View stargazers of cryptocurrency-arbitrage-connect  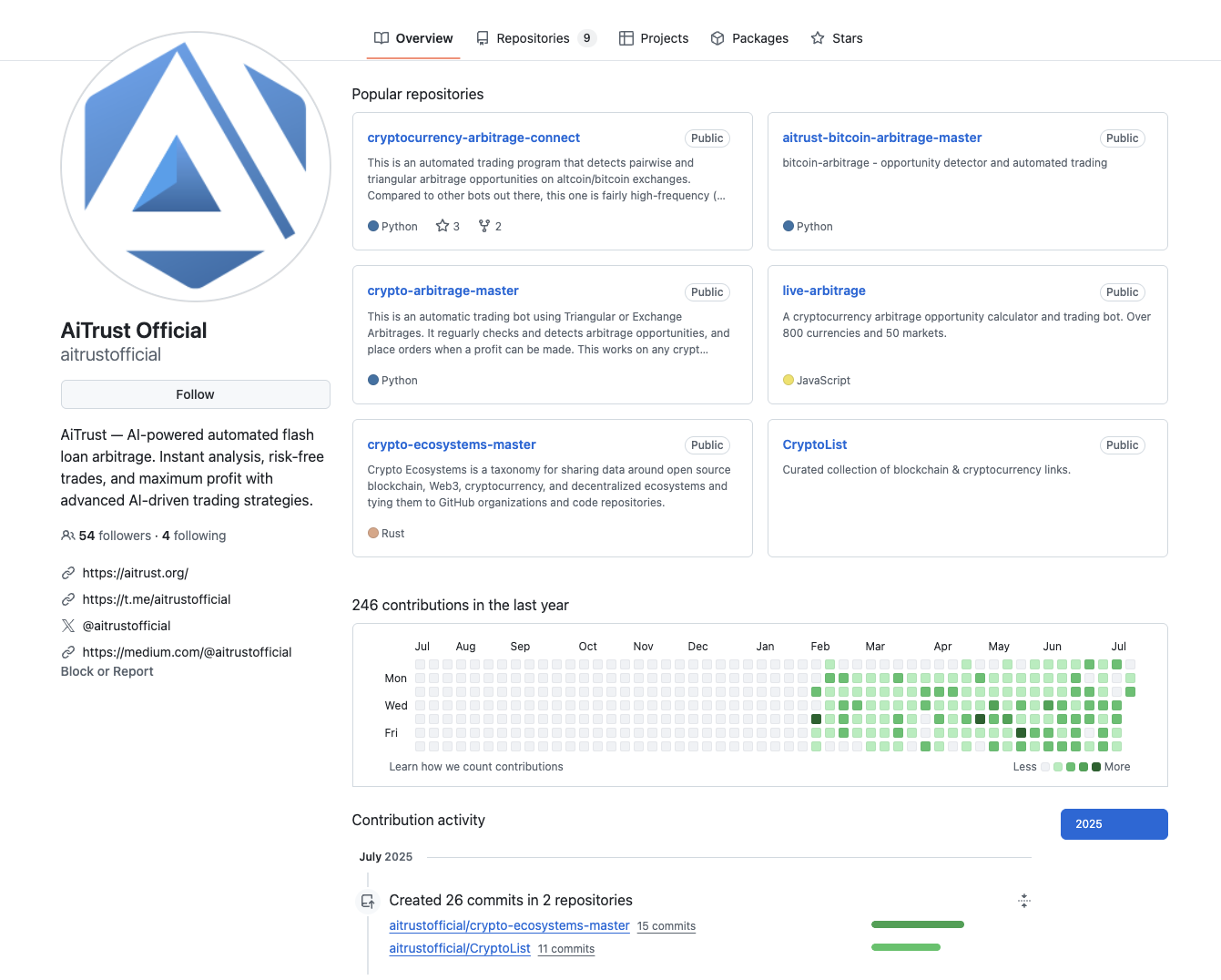click(x=448, y=226)
